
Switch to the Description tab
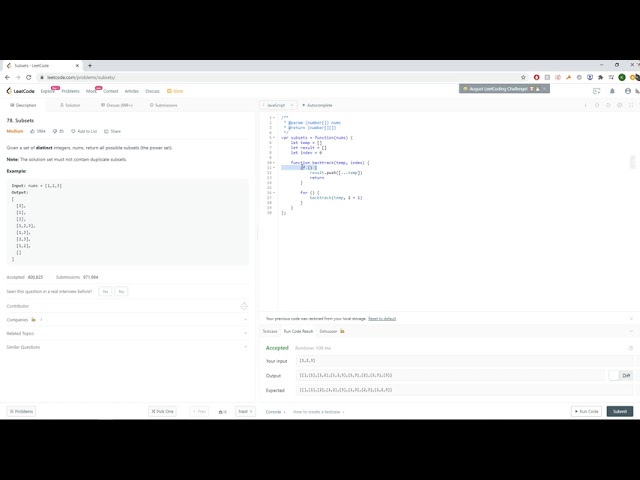(23, 105)
